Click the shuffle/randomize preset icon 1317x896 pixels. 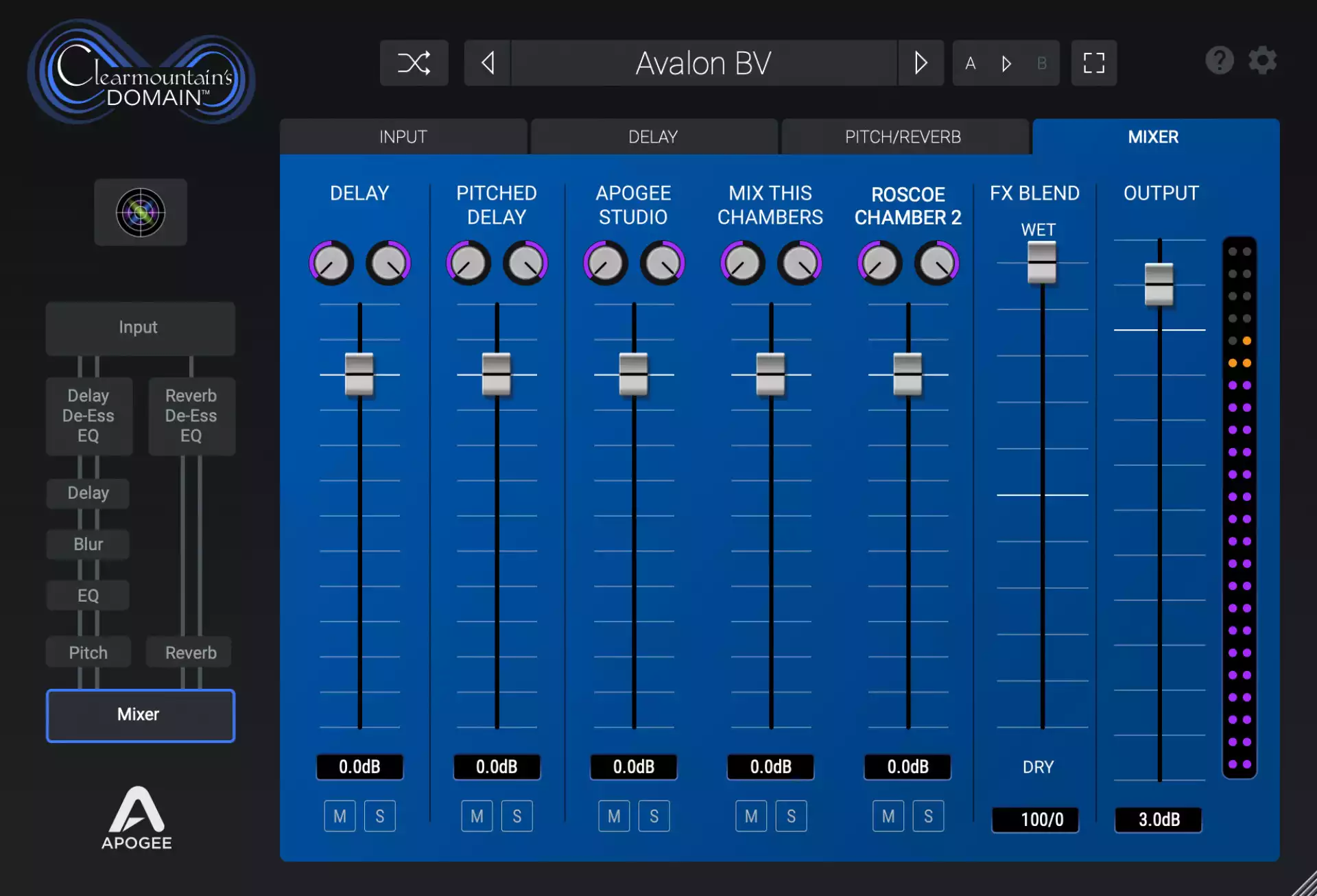pos(414,62)
